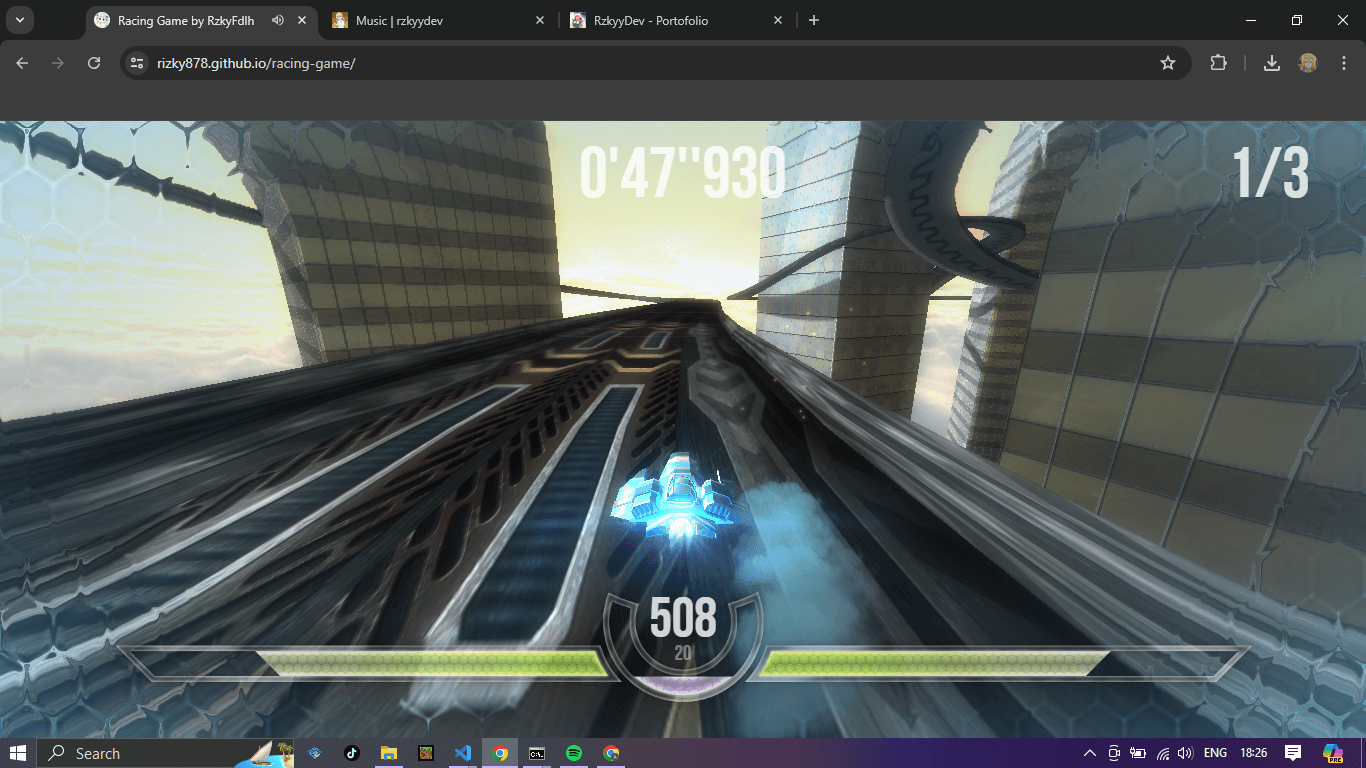Open the Chrome three-dot menu
Image resolution: width=1366 pixels, height=768 pixels.
pyautogui.click(x=1343, y=63)
